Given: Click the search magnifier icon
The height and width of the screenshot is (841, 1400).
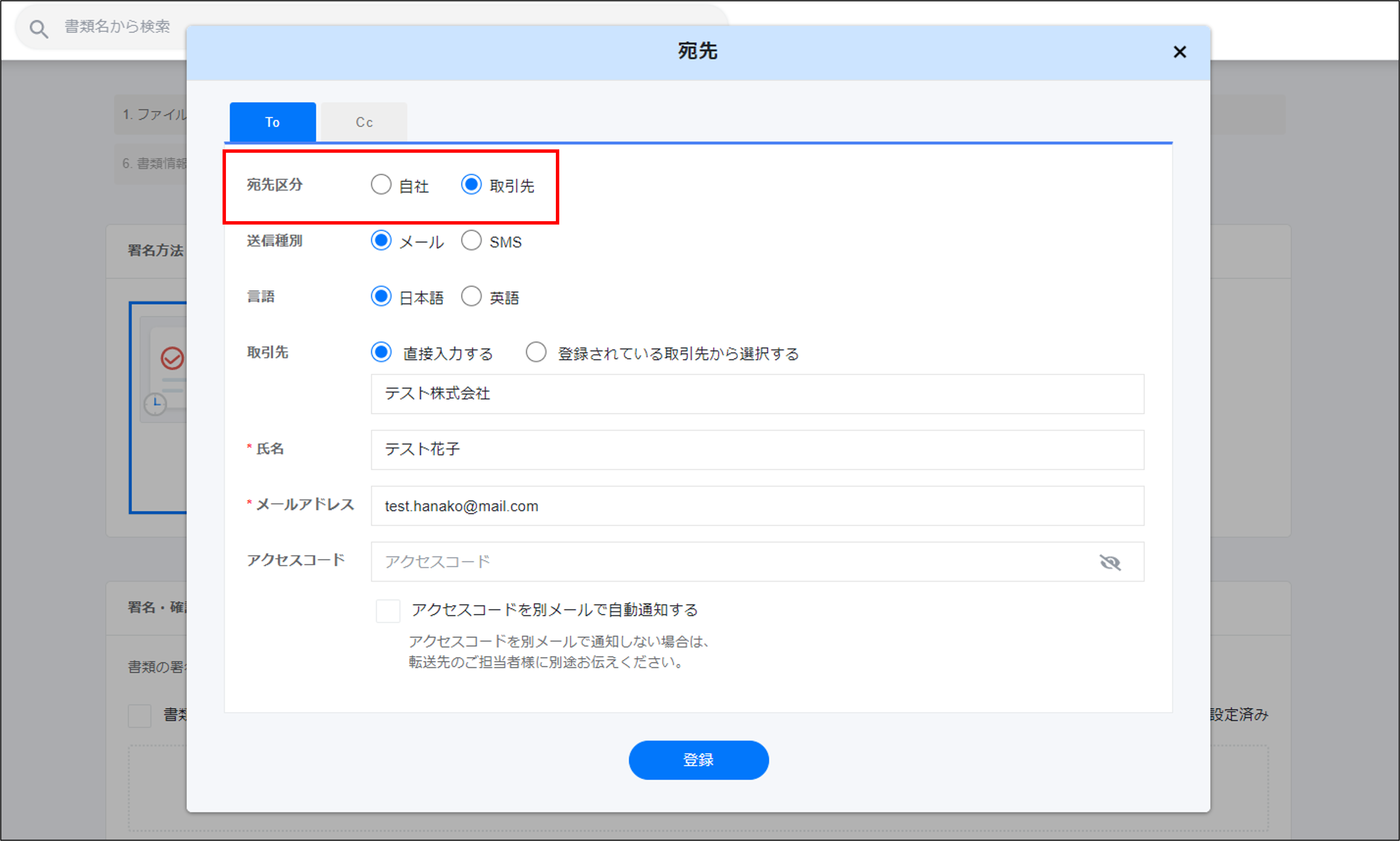Looking at the screenshot, I should [x=39, y=28].
